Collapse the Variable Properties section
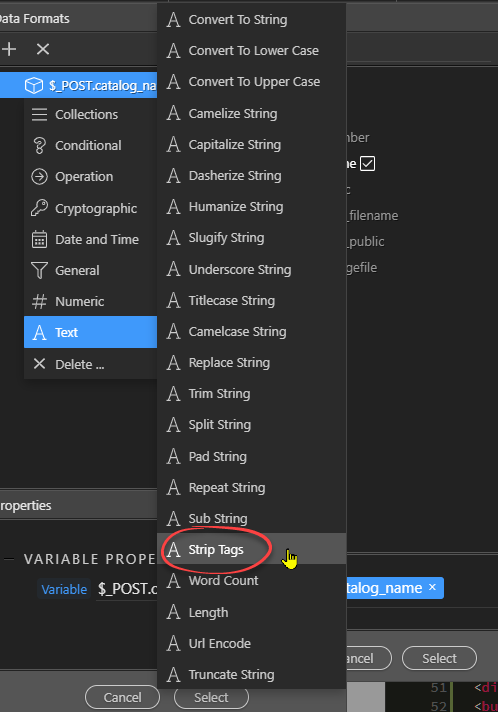 (x=9, y=559)
